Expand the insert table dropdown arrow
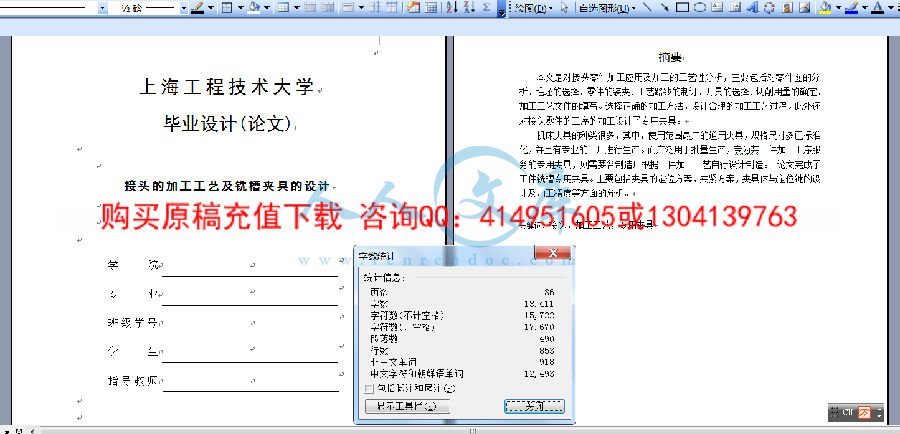This screenshot has height=434, width=900. pyautogui.click(x=297, y=7)
